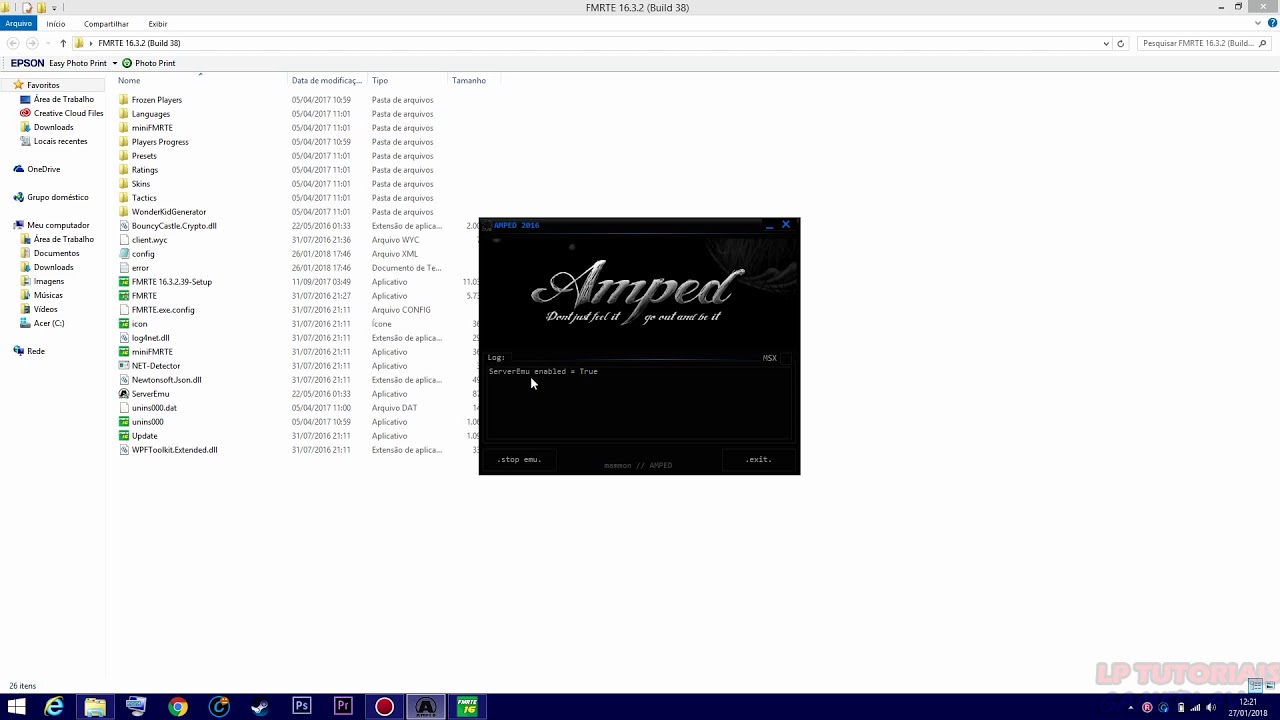The width and height of the screenshot is (1280, 720).
Task: Collapse the Meu computador tree section
Action: coord(6,225)
